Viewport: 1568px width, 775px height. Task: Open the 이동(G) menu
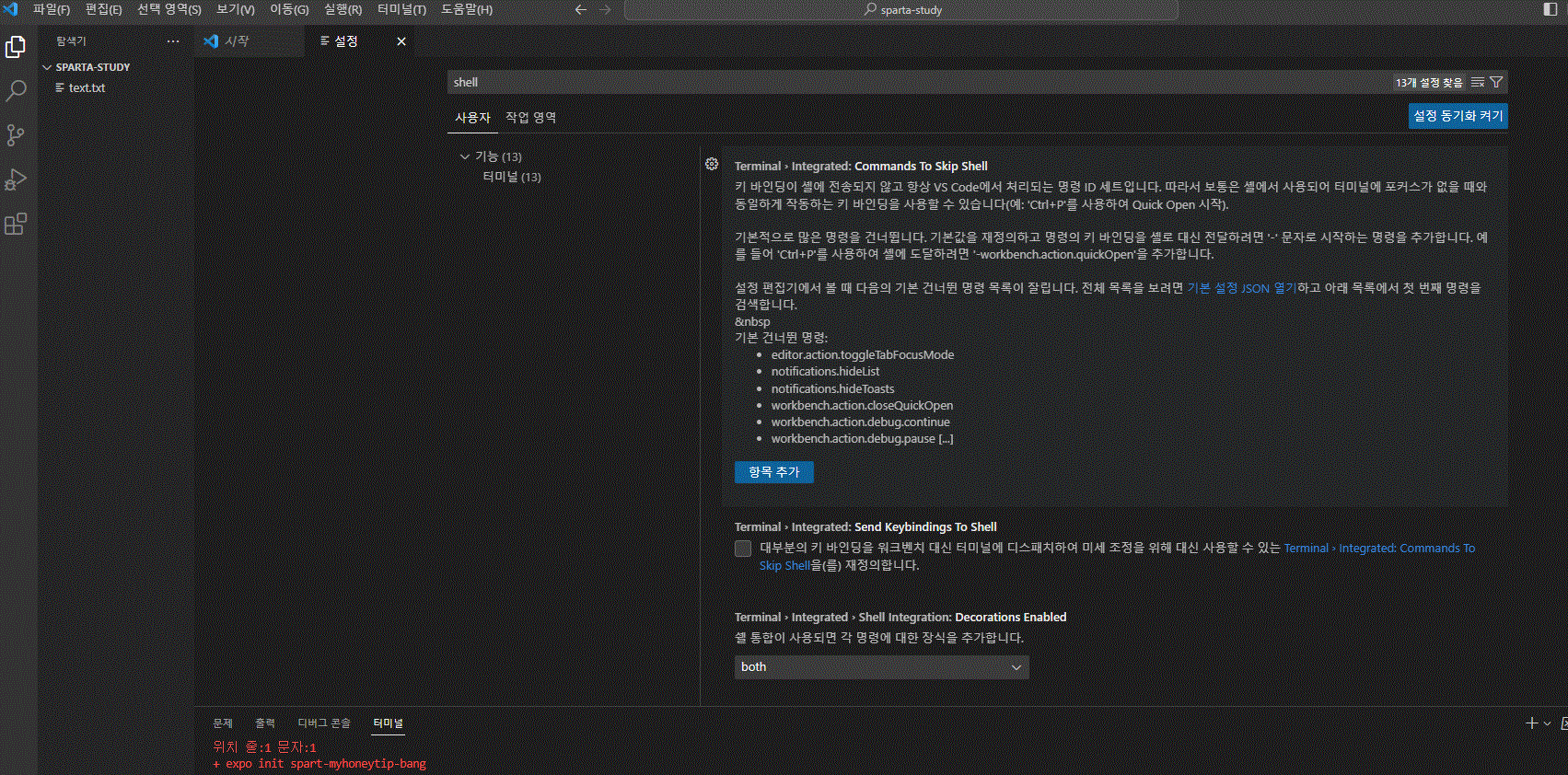(x=289, y=9)
